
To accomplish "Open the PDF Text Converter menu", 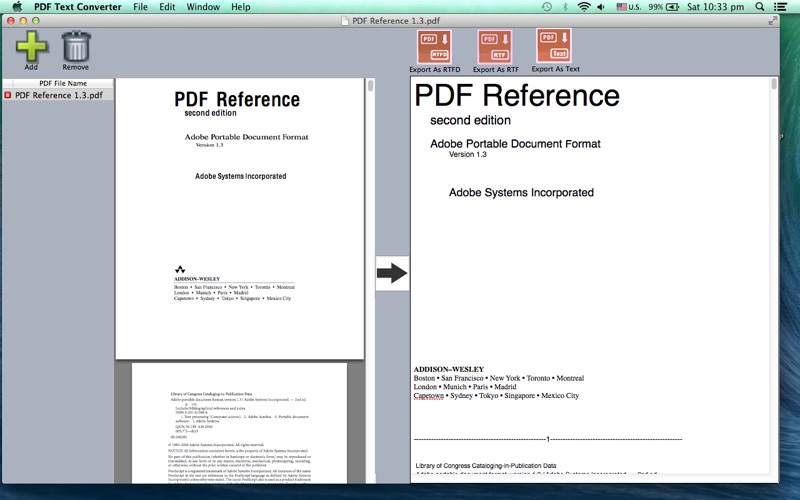I will pos(78,7).
